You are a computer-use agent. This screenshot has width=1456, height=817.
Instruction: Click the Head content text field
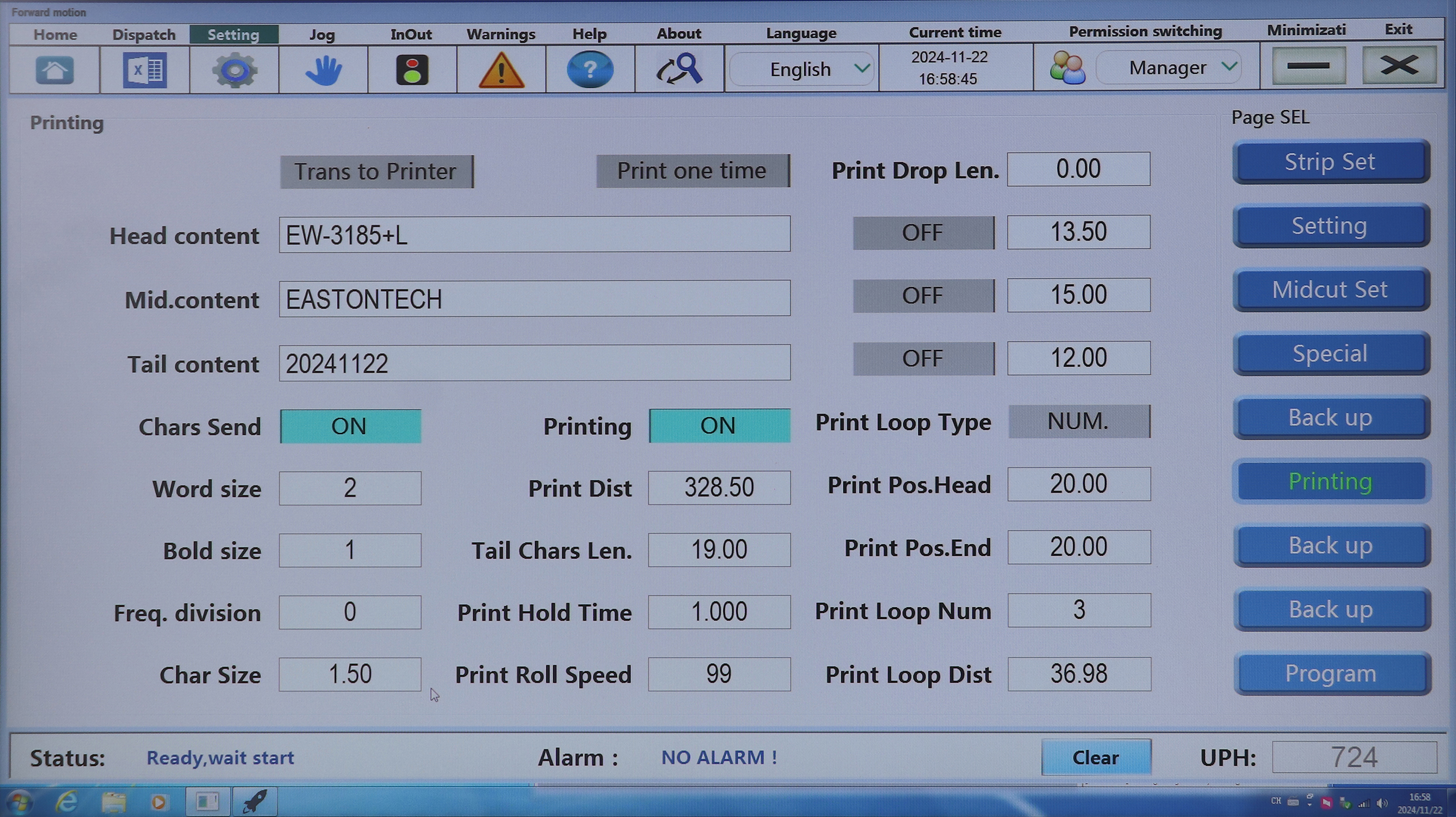(535, 234)
